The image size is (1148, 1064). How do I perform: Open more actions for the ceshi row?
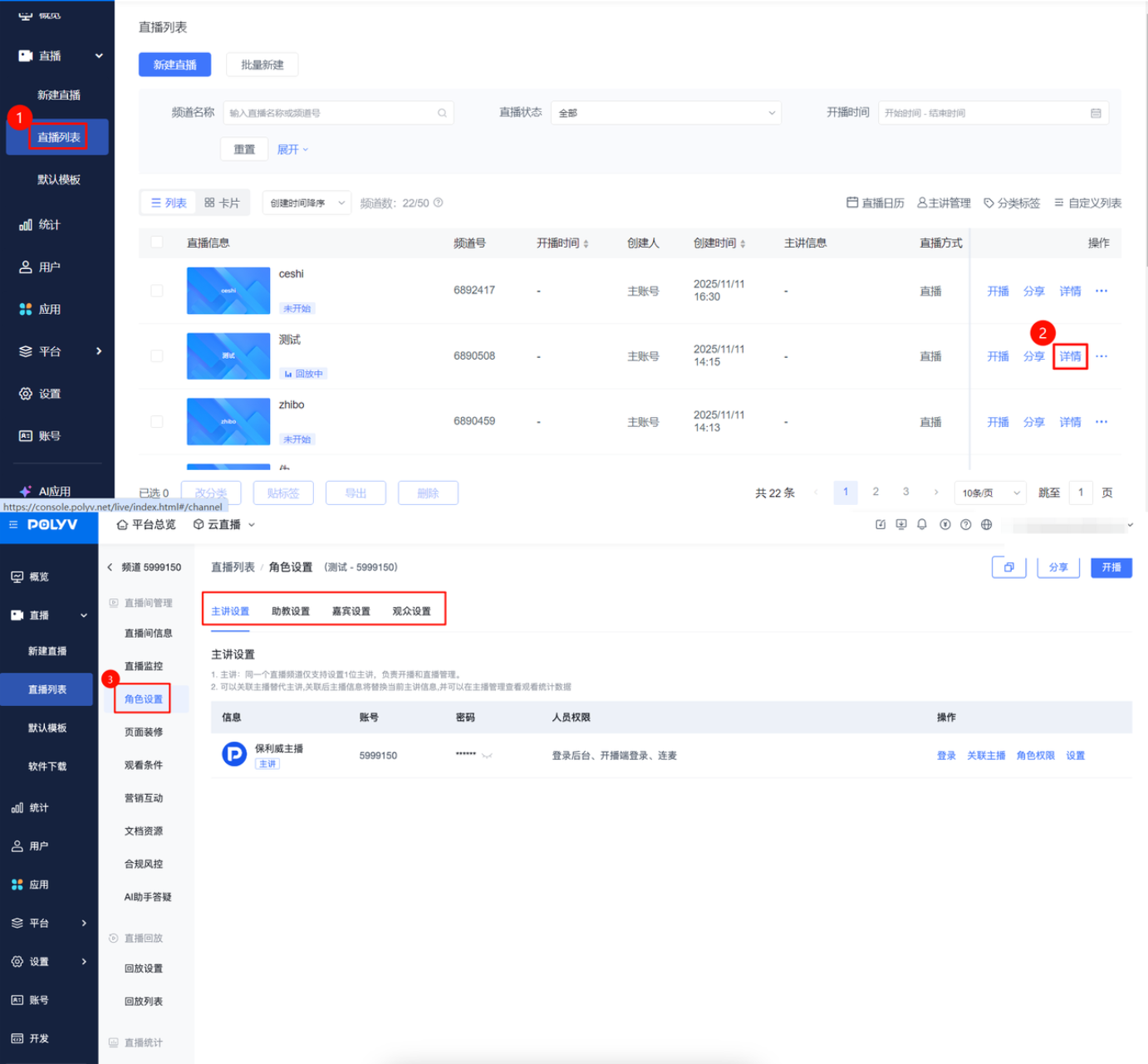pos(1101,291)
